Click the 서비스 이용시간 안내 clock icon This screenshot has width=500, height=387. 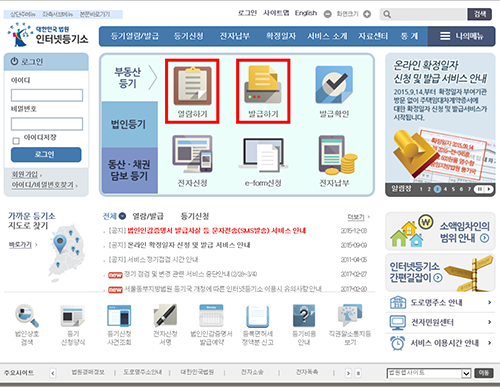[x=398, y=343]
